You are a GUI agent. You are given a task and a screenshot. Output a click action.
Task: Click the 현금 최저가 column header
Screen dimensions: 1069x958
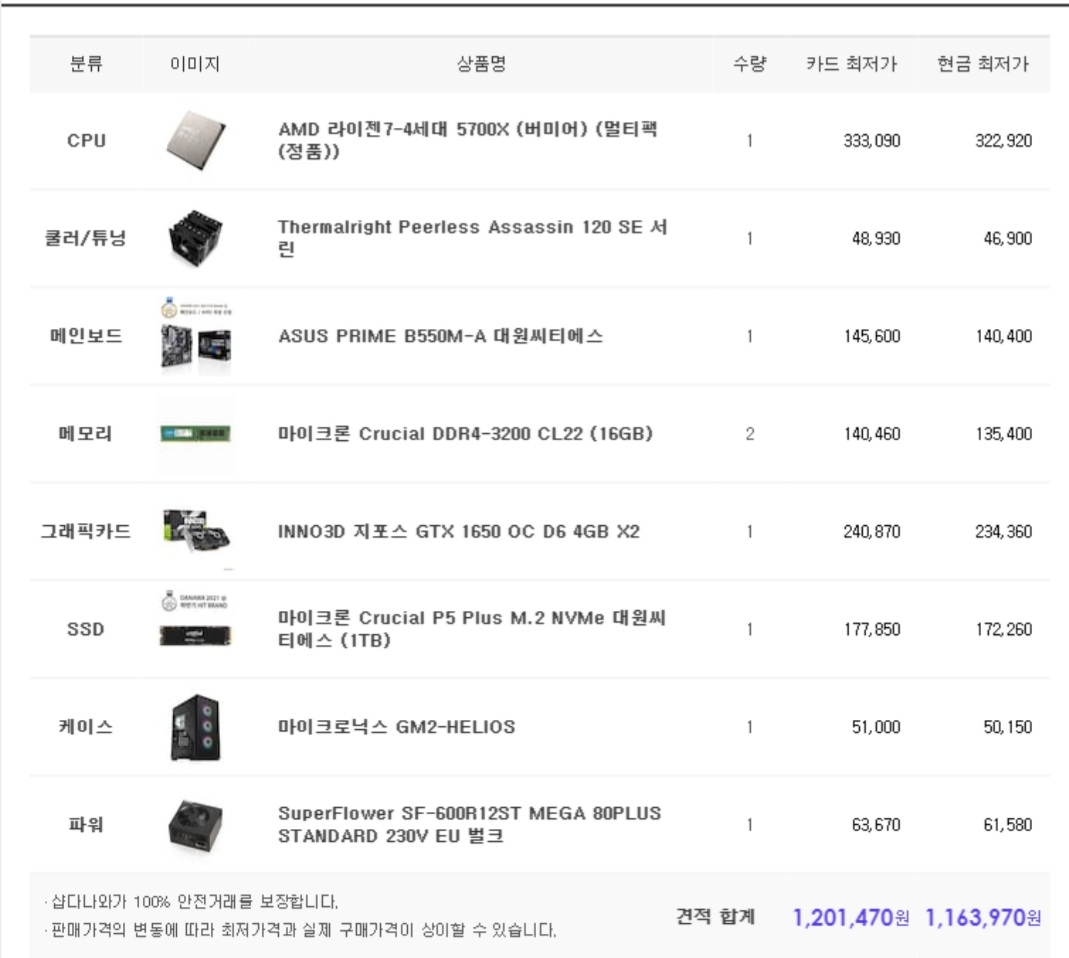pos(982,64)
